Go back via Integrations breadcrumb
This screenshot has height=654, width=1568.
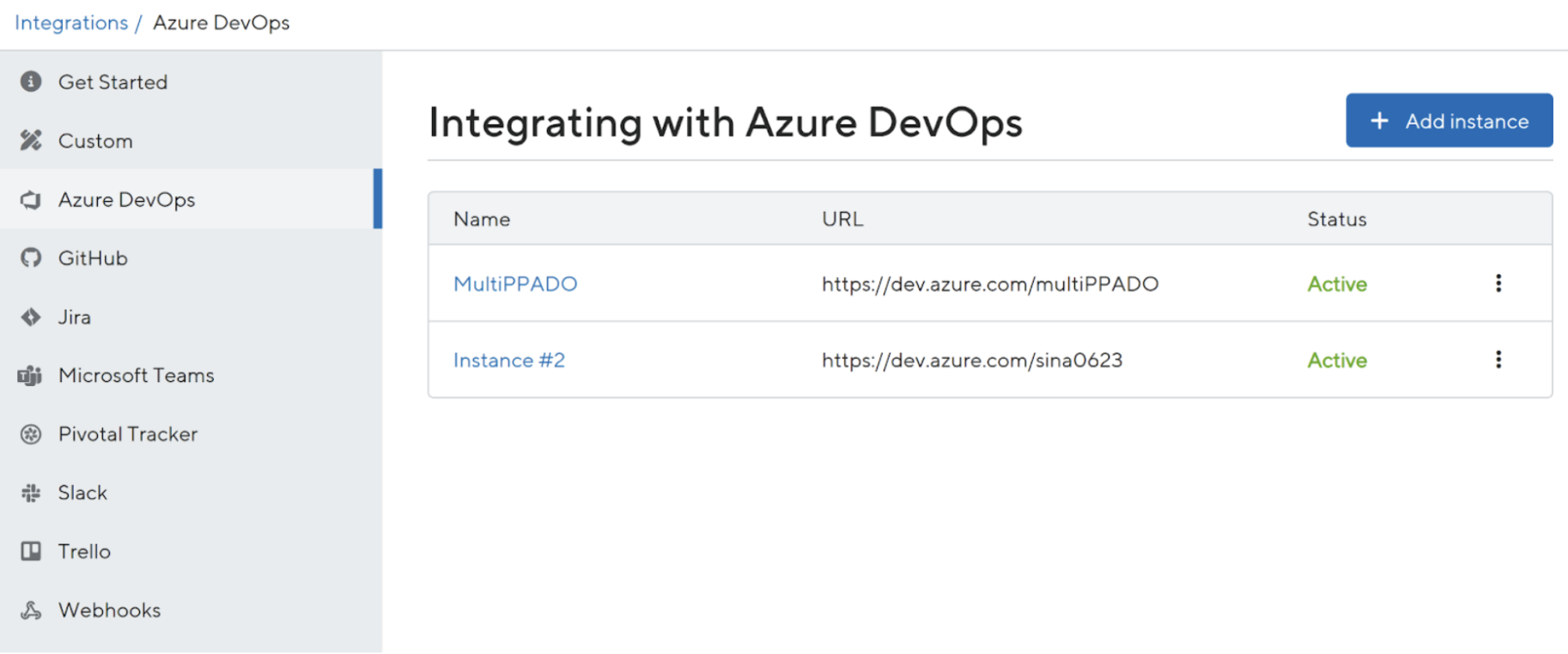click(71, 23)
